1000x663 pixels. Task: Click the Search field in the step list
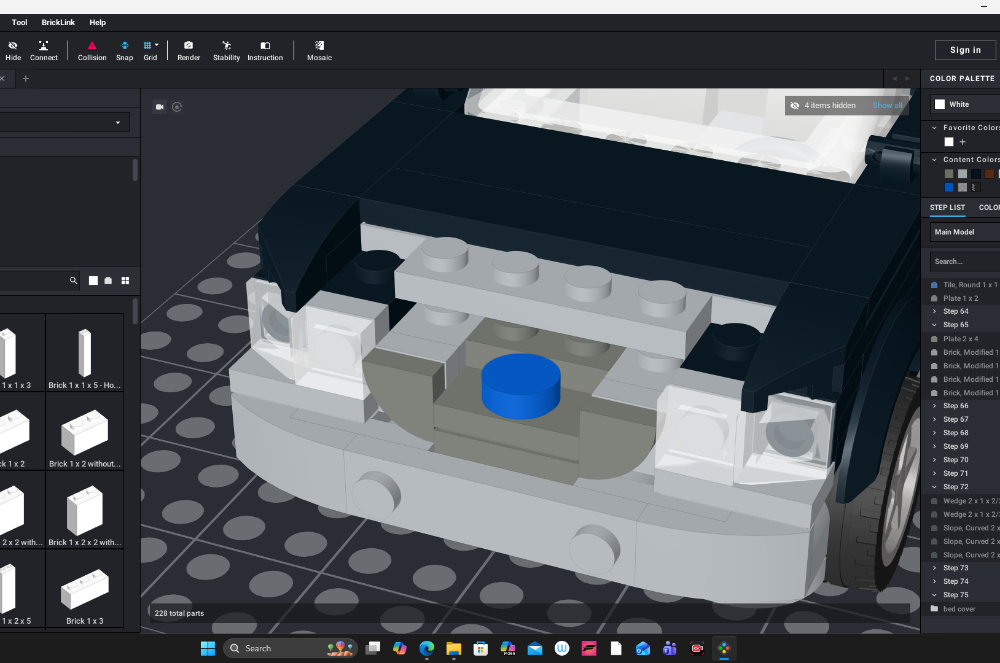(963, 261)
